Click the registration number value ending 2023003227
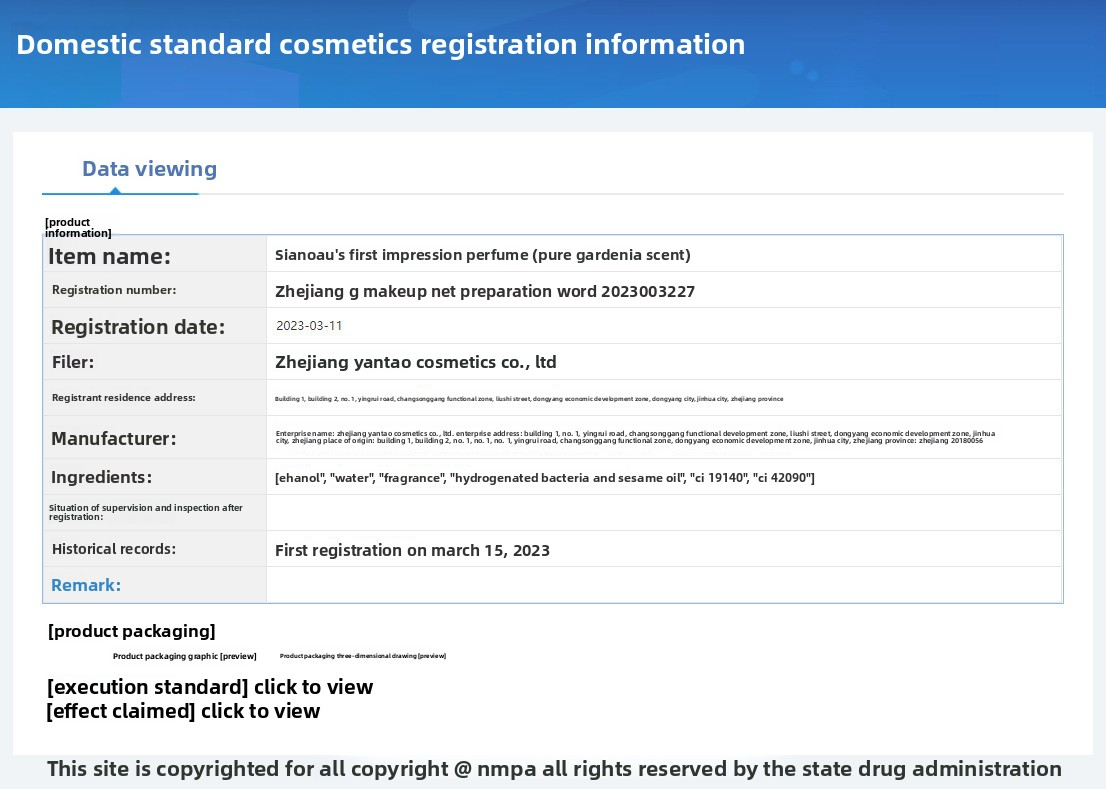Screen dimensions: 1106x789 (484, 292)
